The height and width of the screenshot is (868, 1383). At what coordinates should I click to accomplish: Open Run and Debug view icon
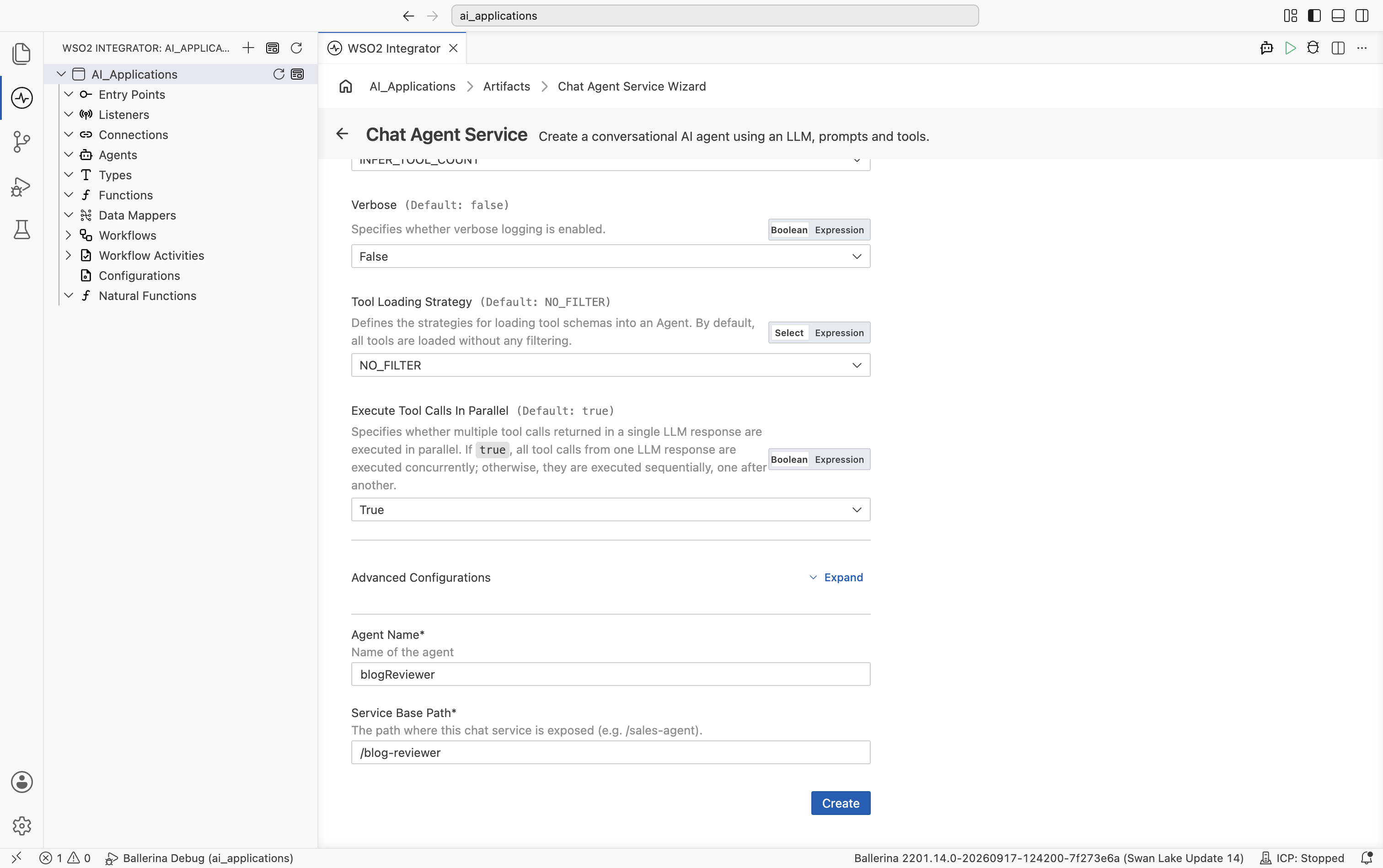point(21,187)
